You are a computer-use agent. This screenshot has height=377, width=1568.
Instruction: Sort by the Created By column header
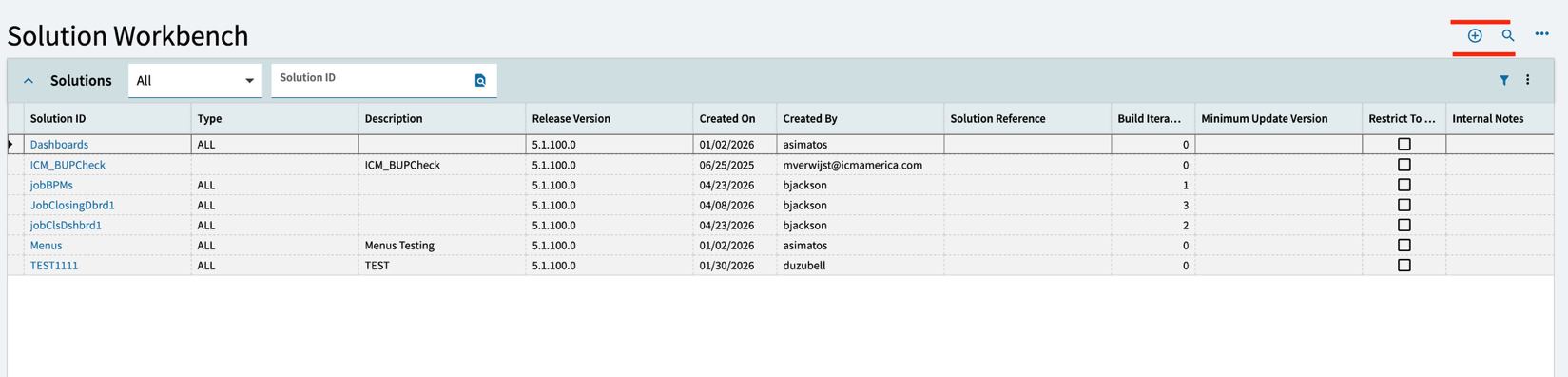(861, 118)
